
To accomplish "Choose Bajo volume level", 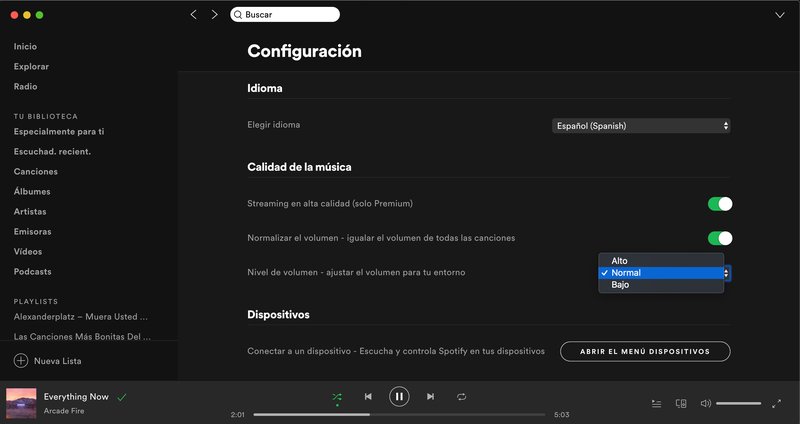I will coord(661,285).
